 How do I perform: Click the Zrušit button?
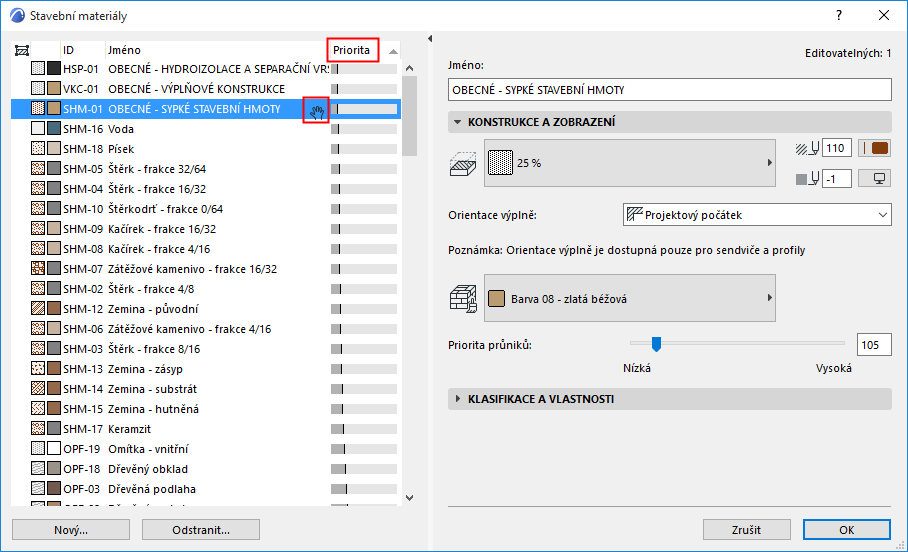tap(746, 529)
